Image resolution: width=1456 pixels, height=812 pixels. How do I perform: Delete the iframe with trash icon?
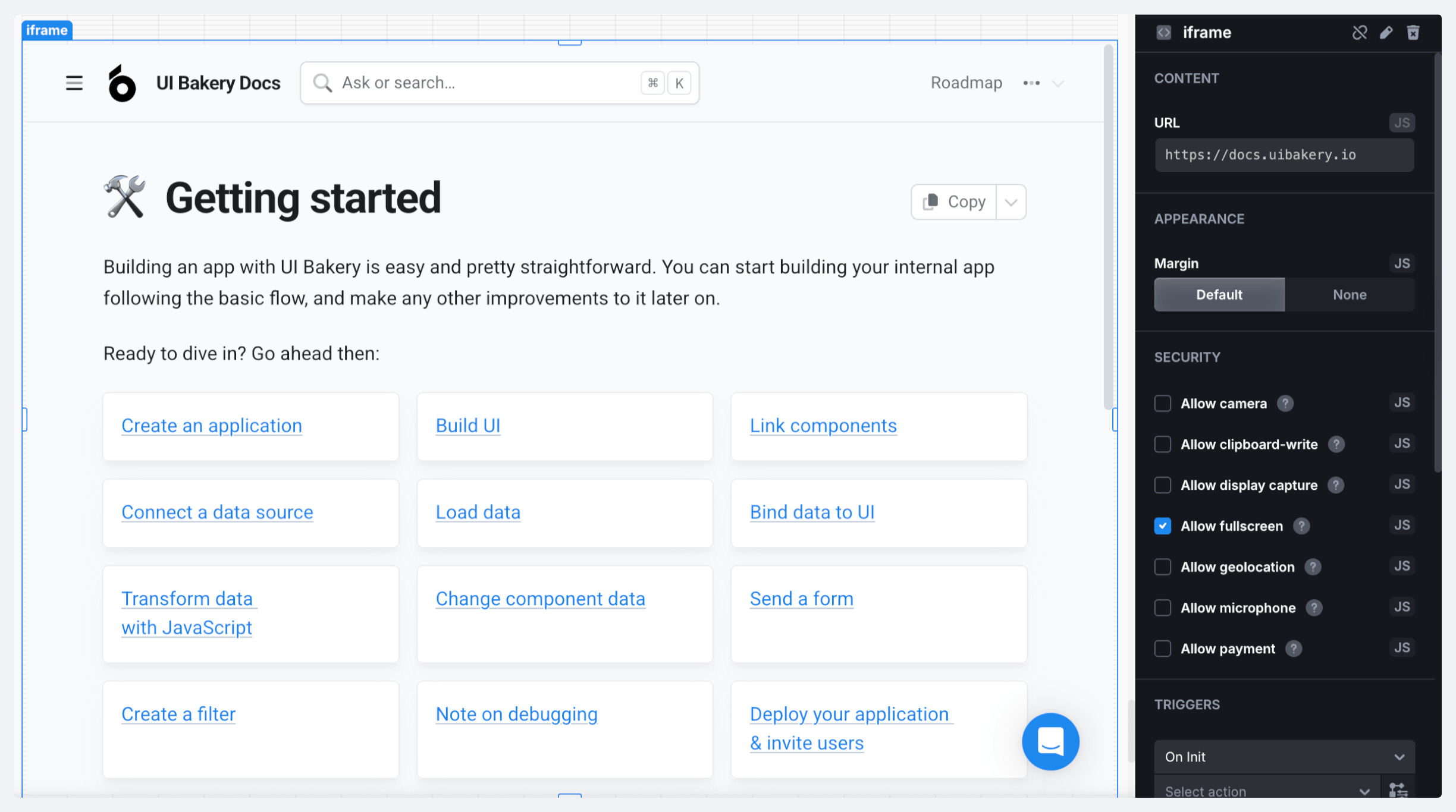(1413, 32)
